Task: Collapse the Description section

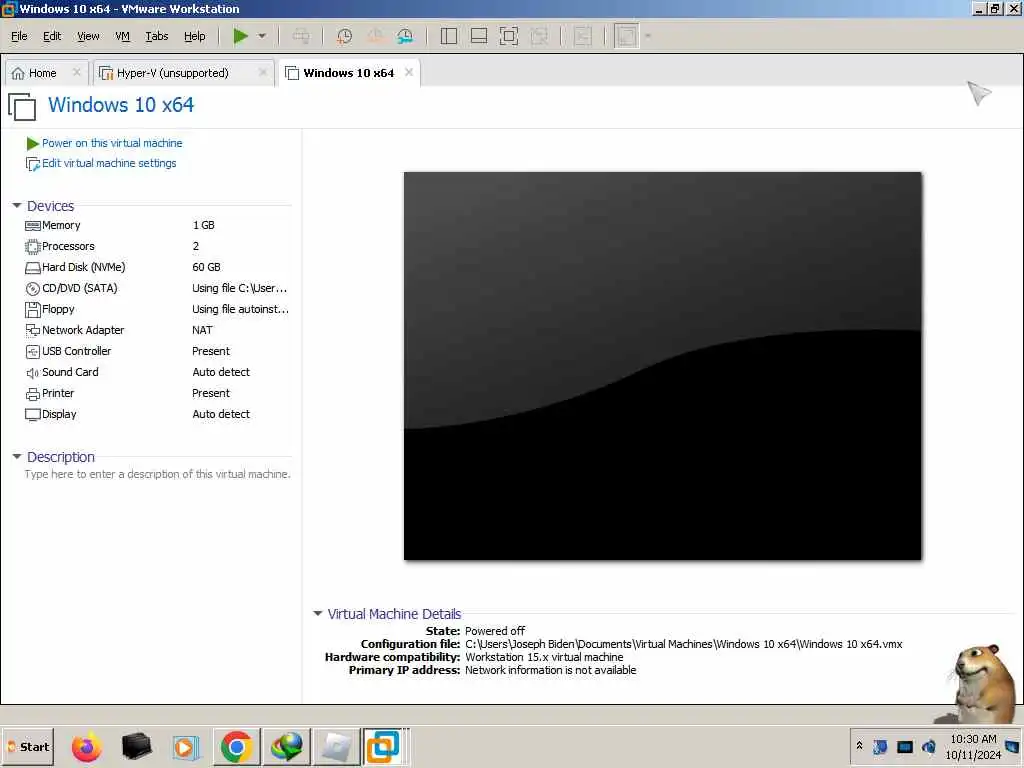Action: pos(17,457)
